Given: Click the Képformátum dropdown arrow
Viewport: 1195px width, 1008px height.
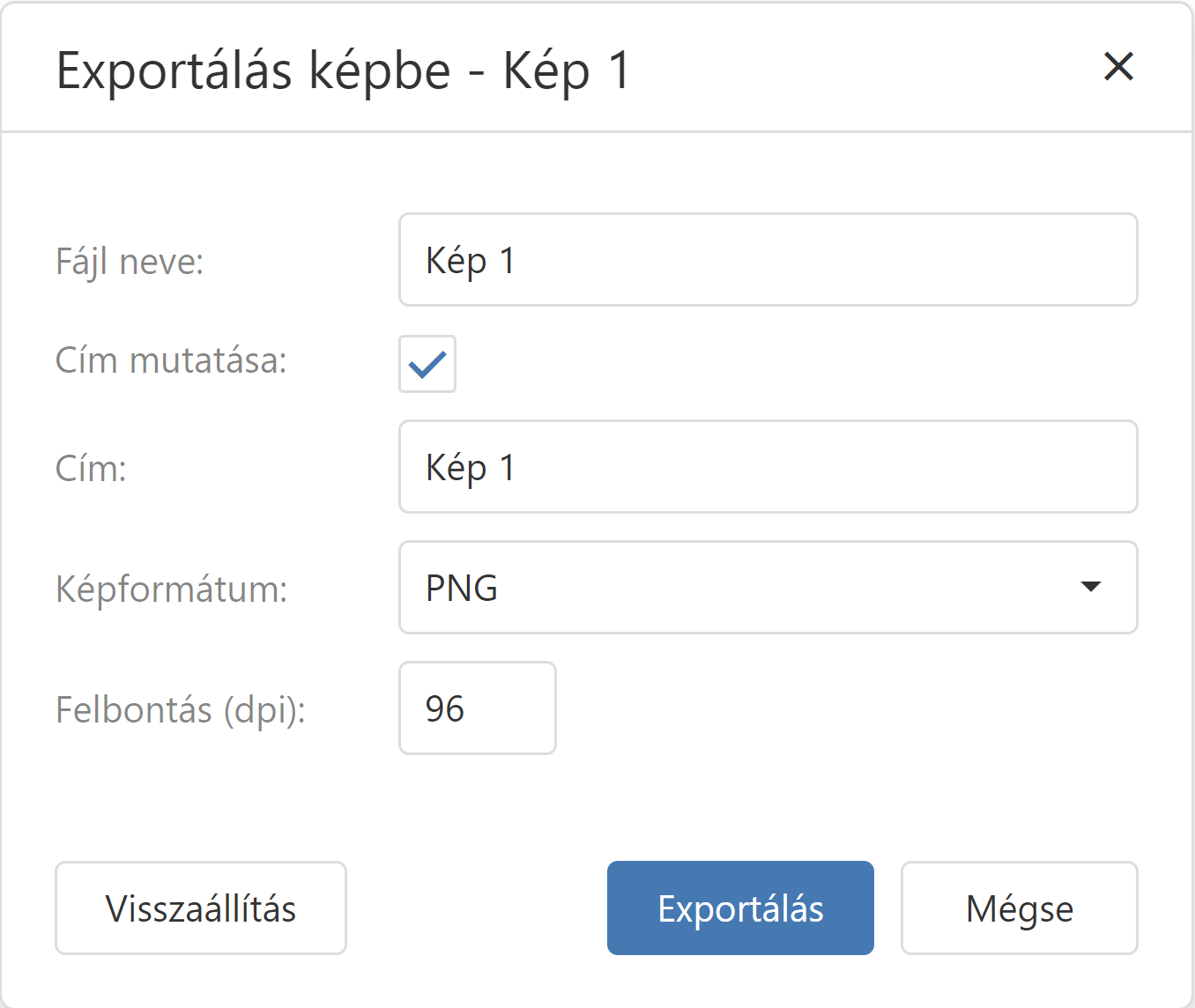Looking at the screenshot, I should 1091,587.
